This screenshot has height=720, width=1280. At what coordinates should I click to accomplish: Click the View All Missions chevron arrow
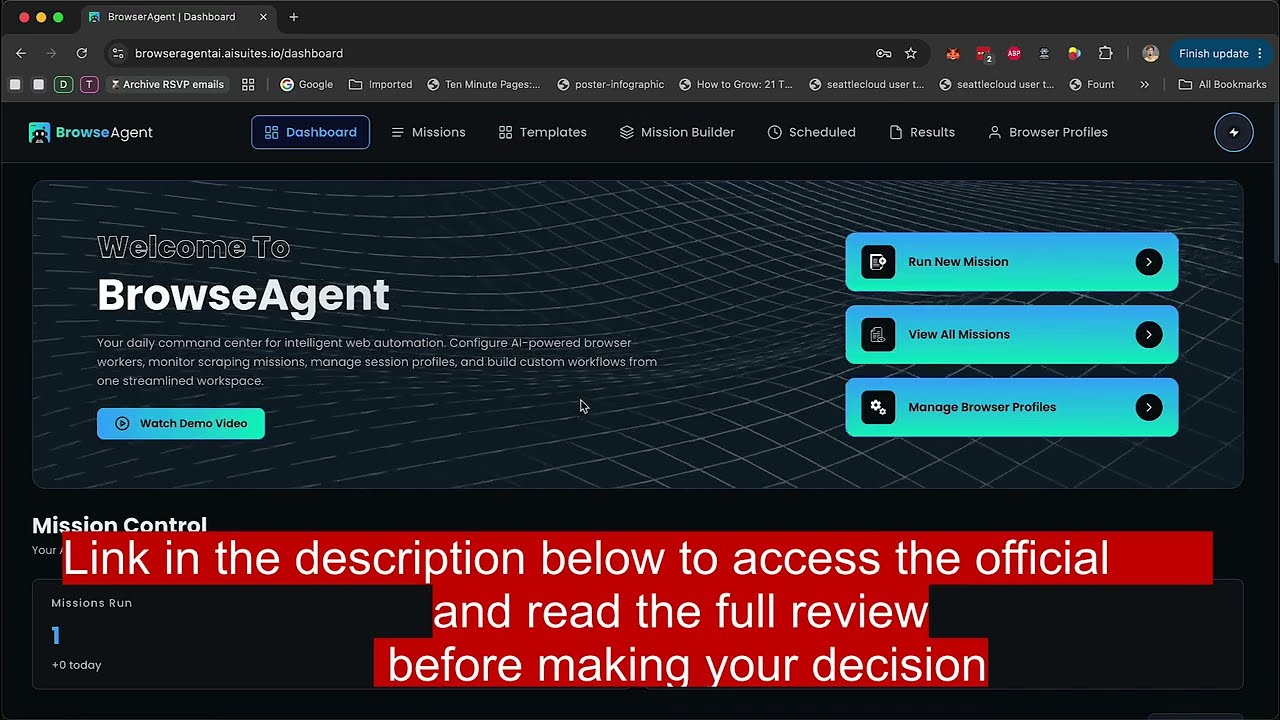(1149, 335)
